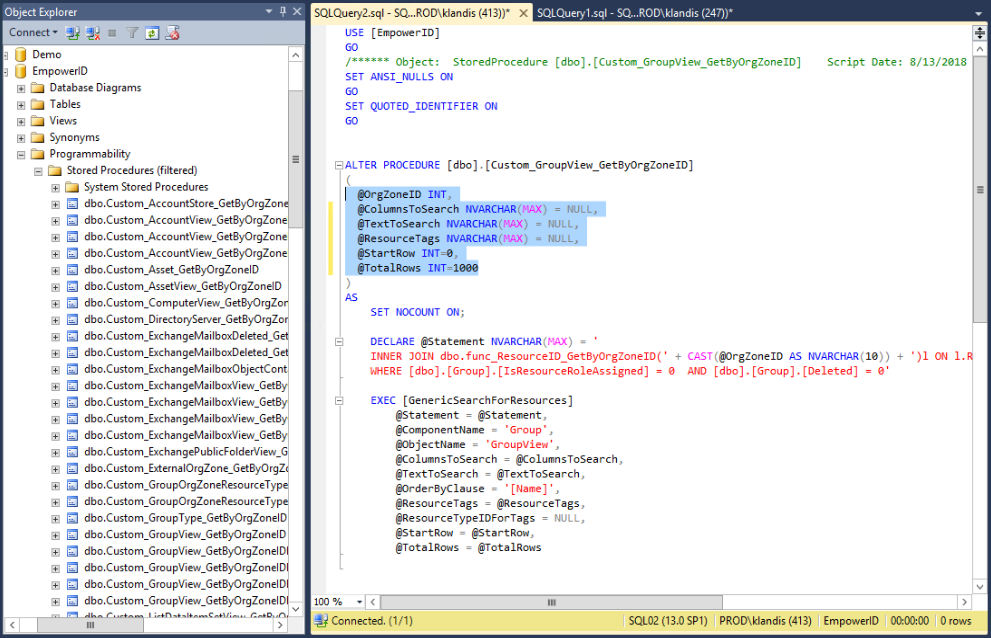Collapse the ALTER PROCEDURE code region

click(339, 165)
